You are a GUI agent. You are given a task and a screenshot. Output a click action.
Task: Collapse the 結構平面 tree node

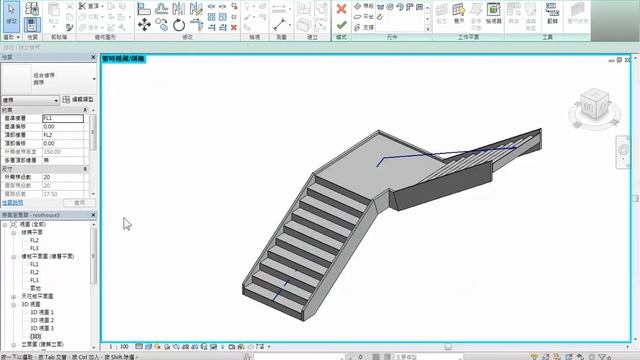tap(13, 233)
